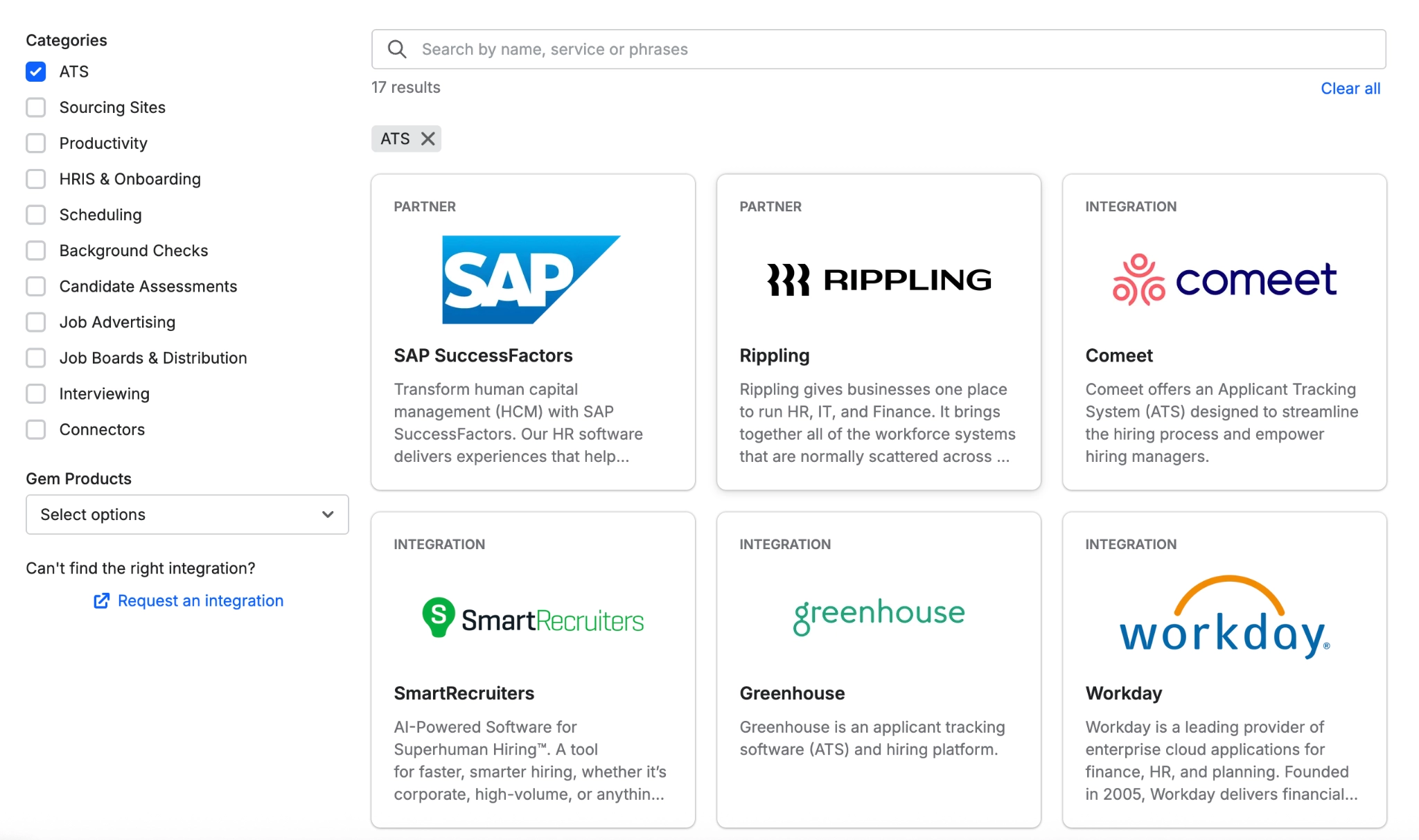Screen dimensions: 1419x840
Task: Open the SmartRecruiters card title
Action: pos(464,693)
